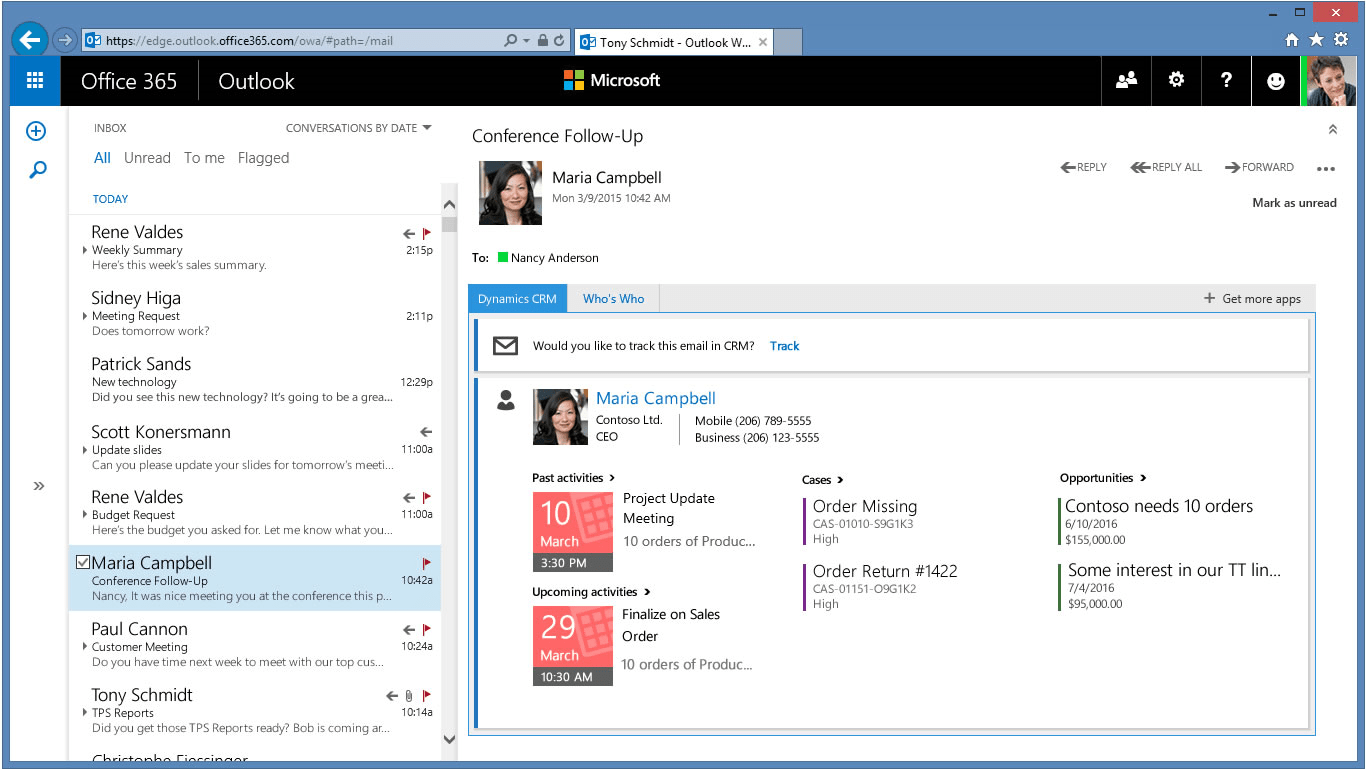Expand the TPS Reports conversation triangle
Viewport: 1366px width, 769px height.
click(85, 713)
